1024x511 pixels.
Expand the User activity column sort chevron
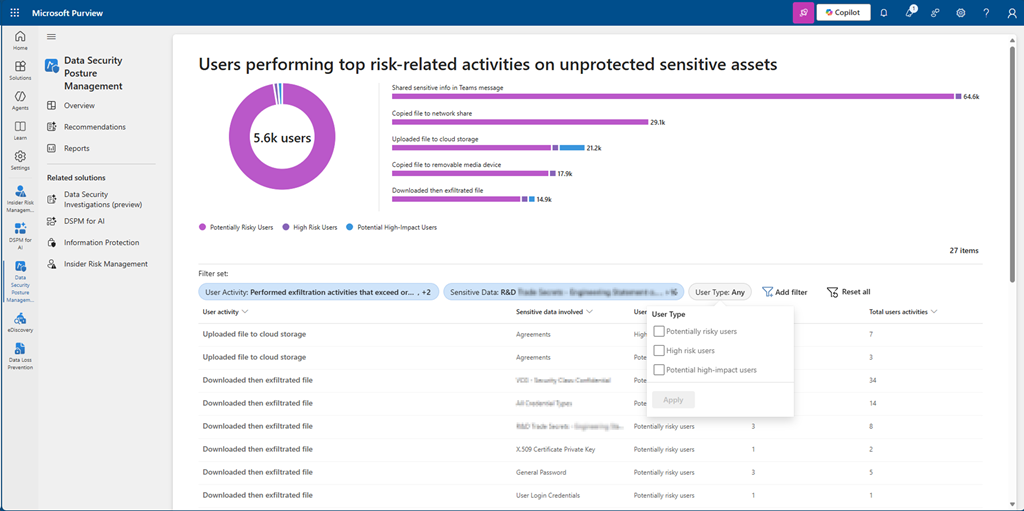245,312
